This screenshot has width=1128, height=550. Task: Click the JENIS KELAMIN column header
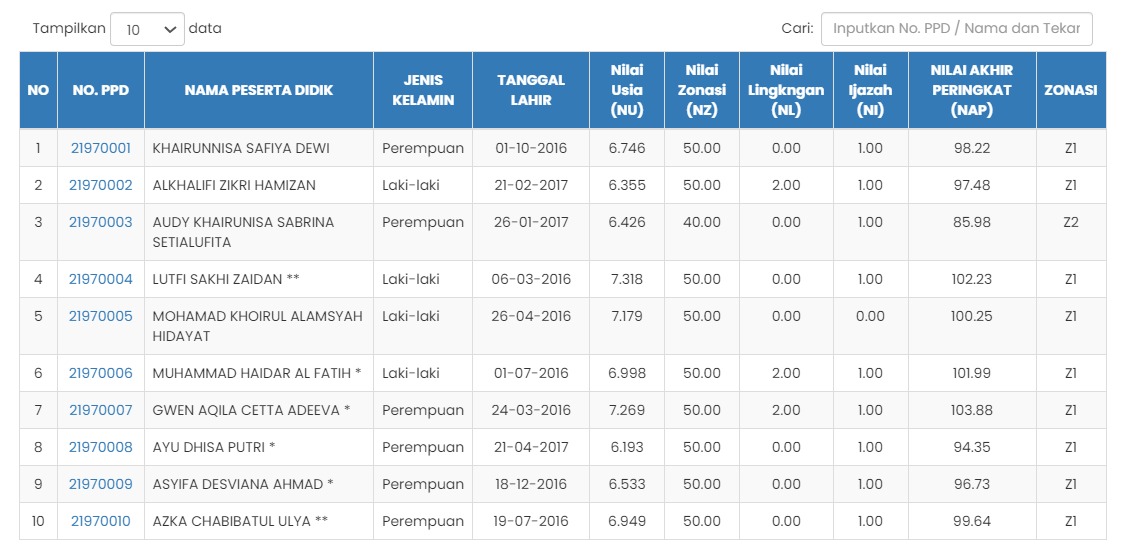[x=423, y=90]
